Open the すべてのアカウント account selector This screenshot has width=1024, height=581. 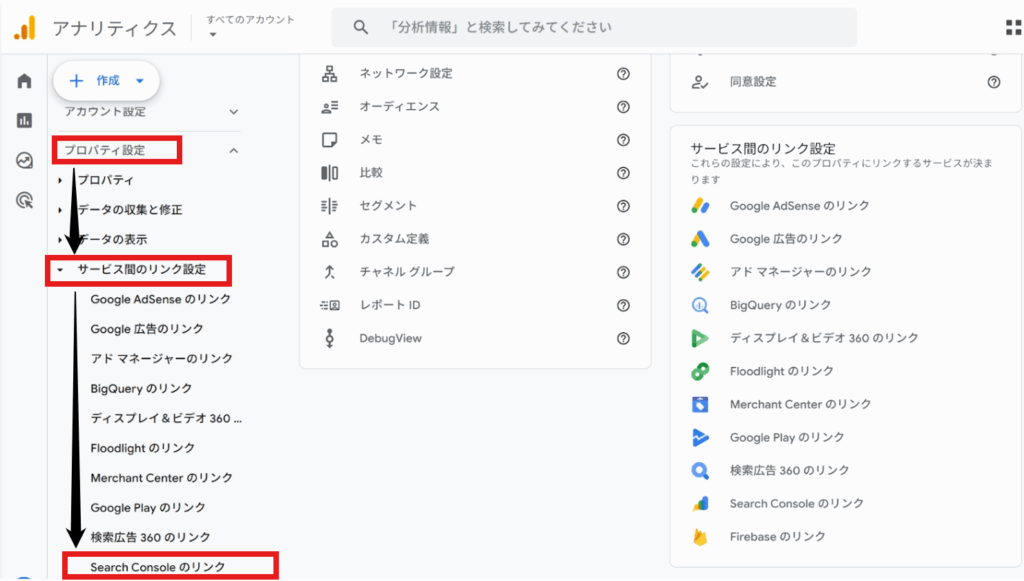pyautogui.click(x=250, y=26)
